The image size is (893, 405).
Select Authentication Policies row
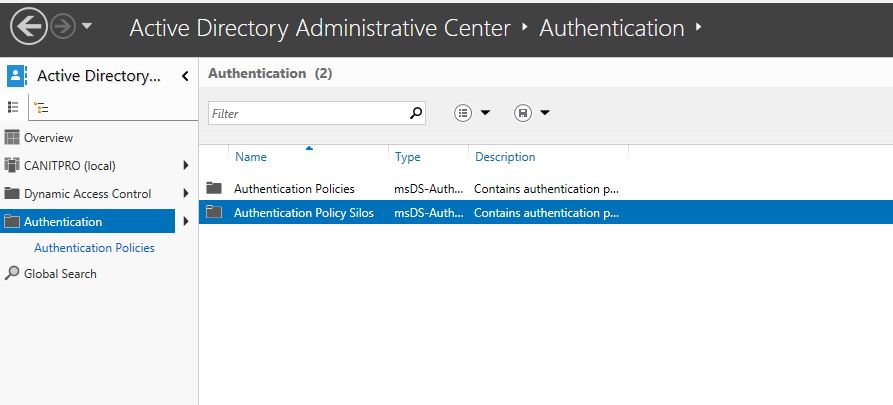click(546, 189)
